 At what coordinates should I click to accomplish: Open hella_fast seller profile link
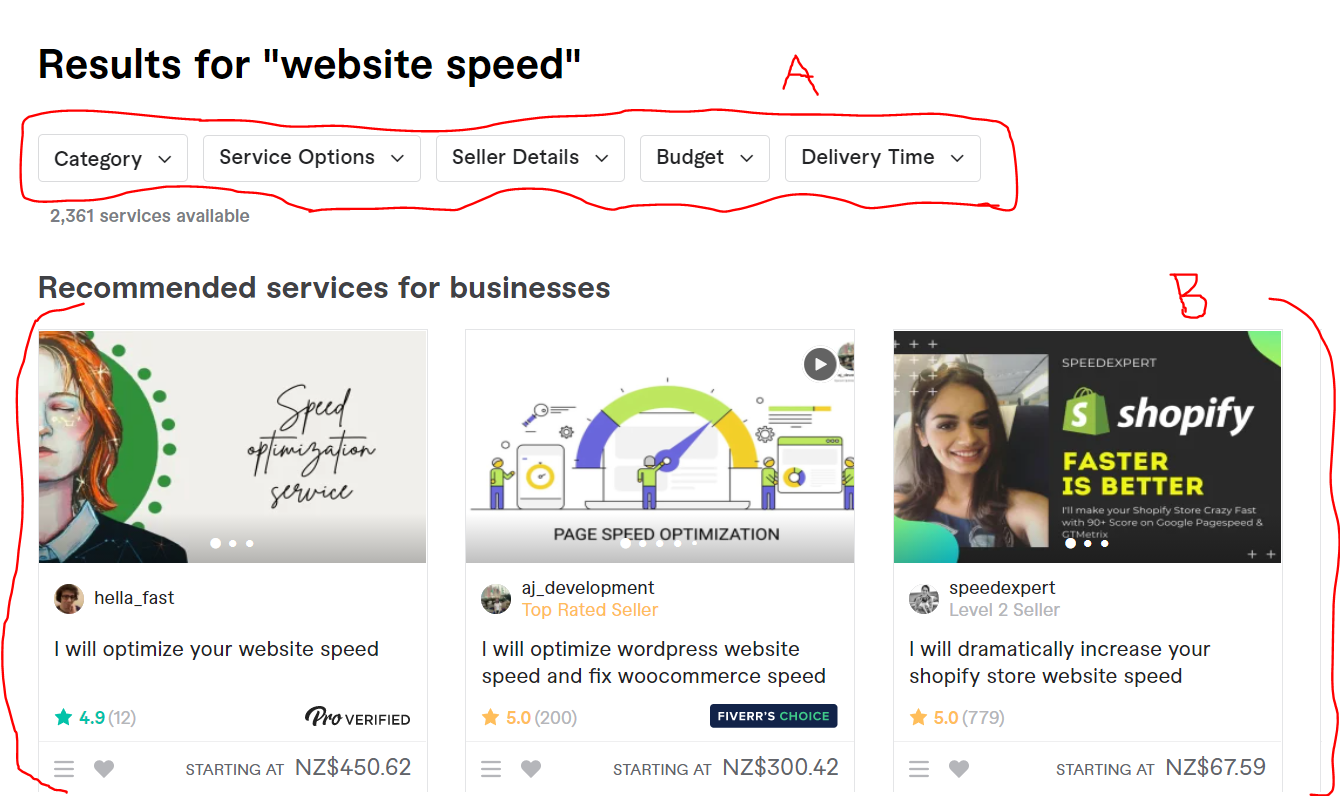[x=134, y=598]
